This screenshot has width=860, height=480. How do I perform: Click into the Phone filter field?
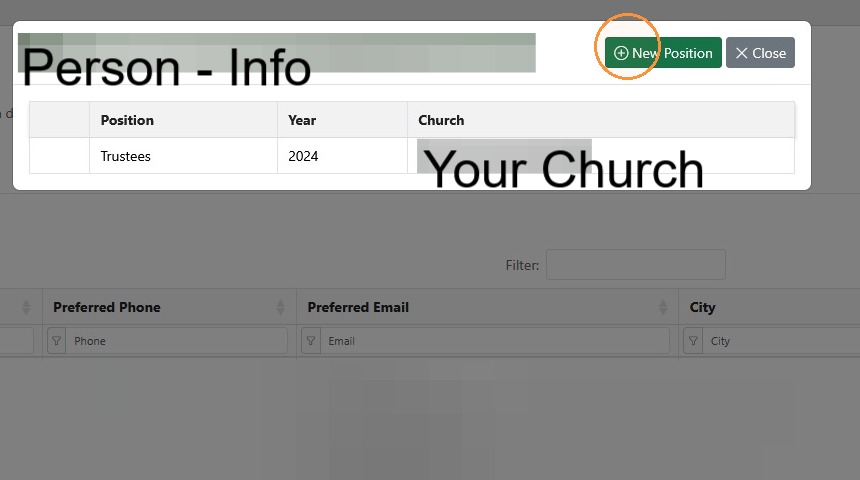coord(177,341)
